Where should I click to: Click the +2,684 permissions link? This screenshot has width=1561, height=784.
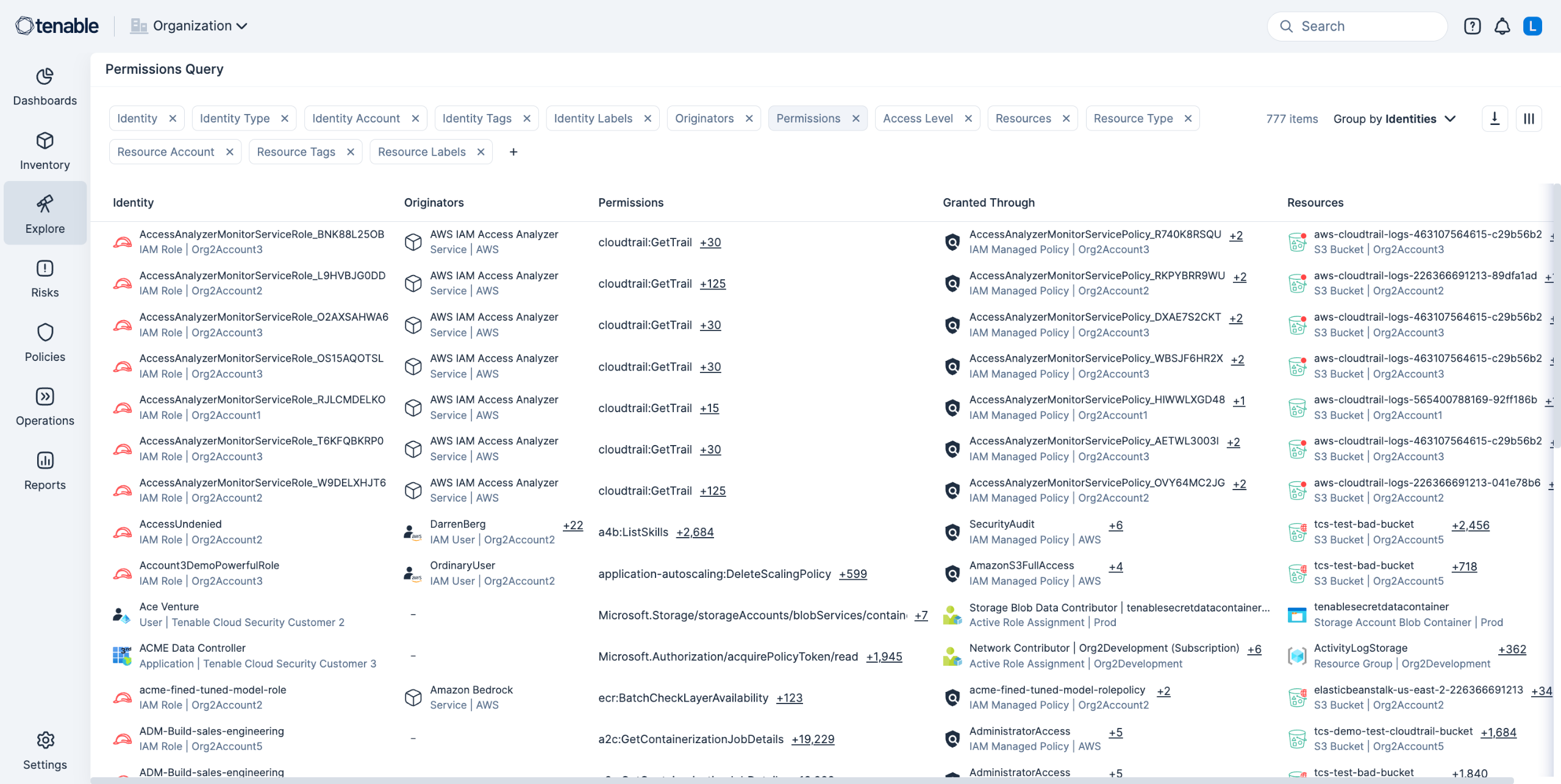(695, 532)
